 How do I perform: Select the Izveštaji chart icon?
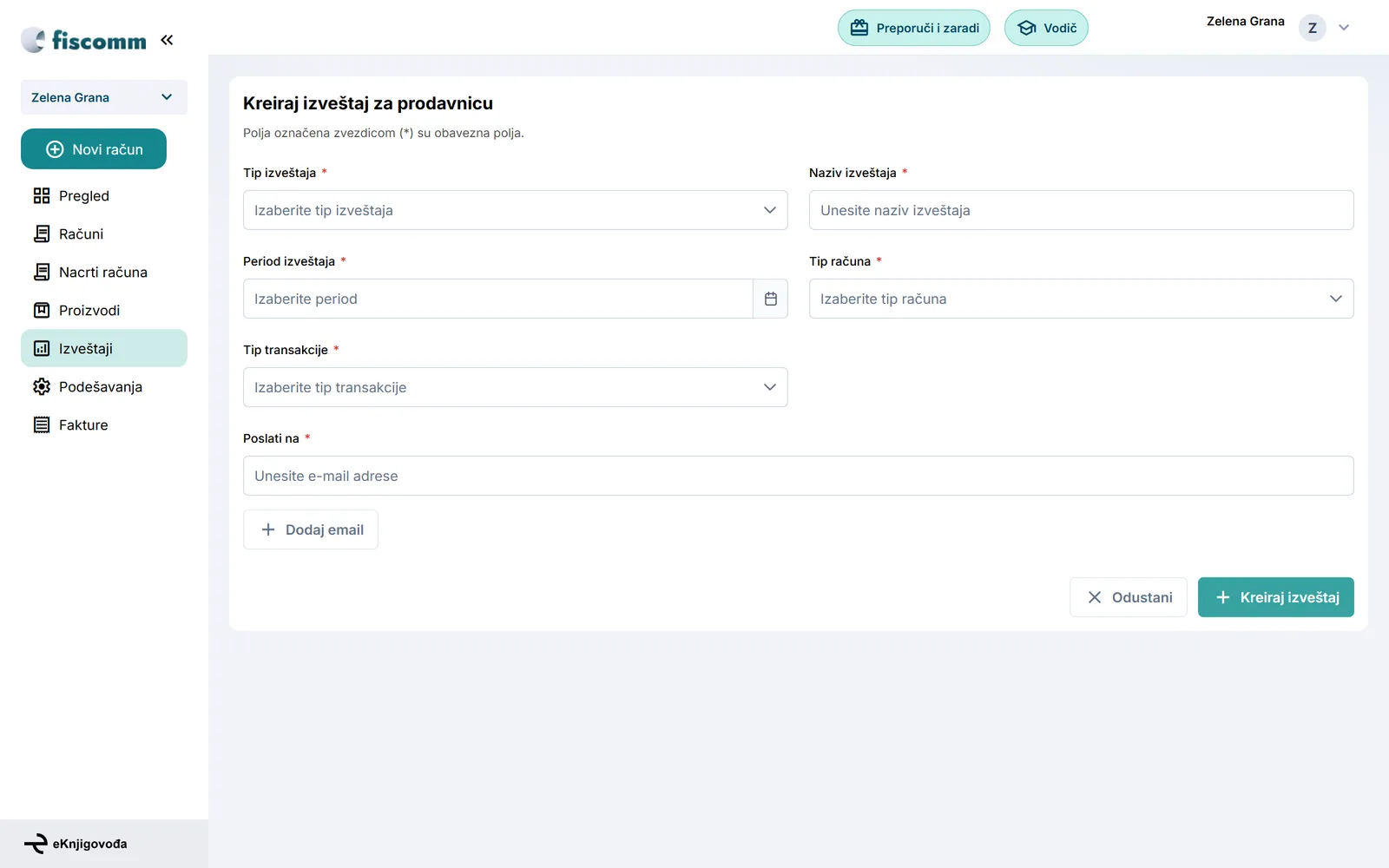42,349
